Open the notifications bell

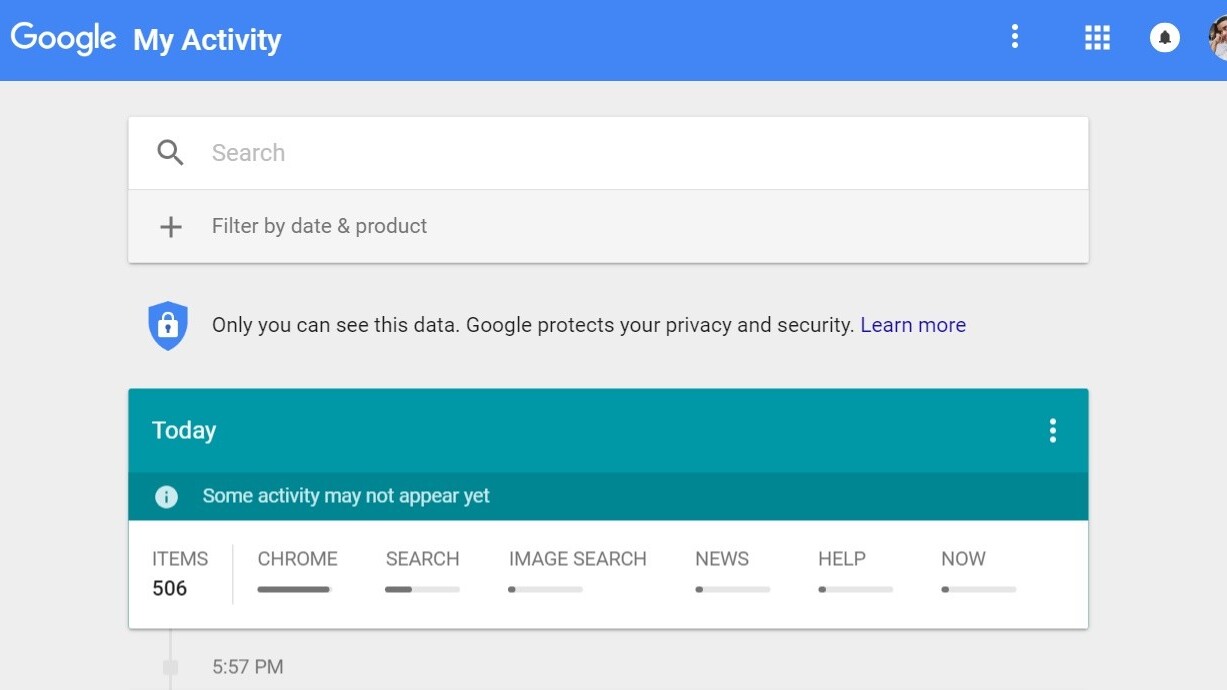pos(1164,38)
